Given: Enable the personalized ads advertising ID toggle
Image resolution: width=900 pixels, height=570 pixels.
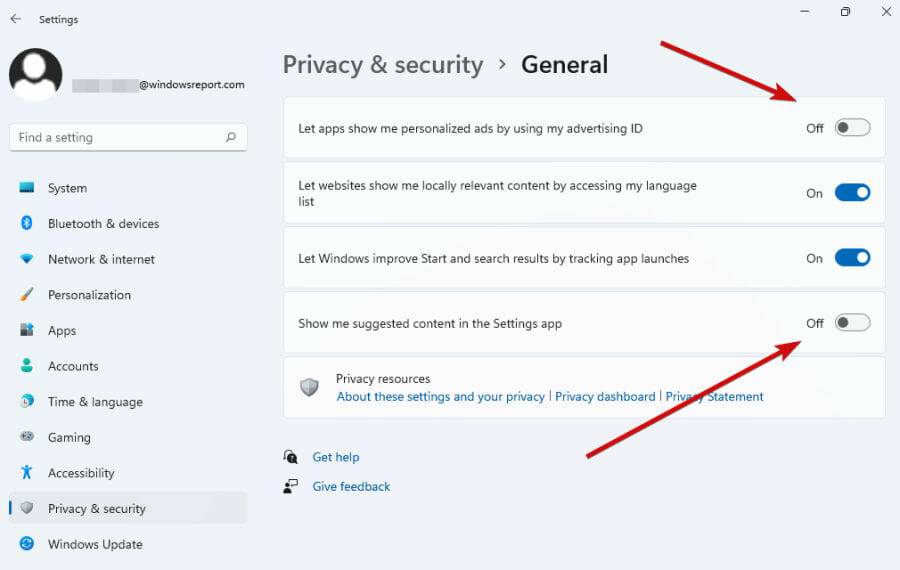Looking at the screenshot, I should click(853, 128).
